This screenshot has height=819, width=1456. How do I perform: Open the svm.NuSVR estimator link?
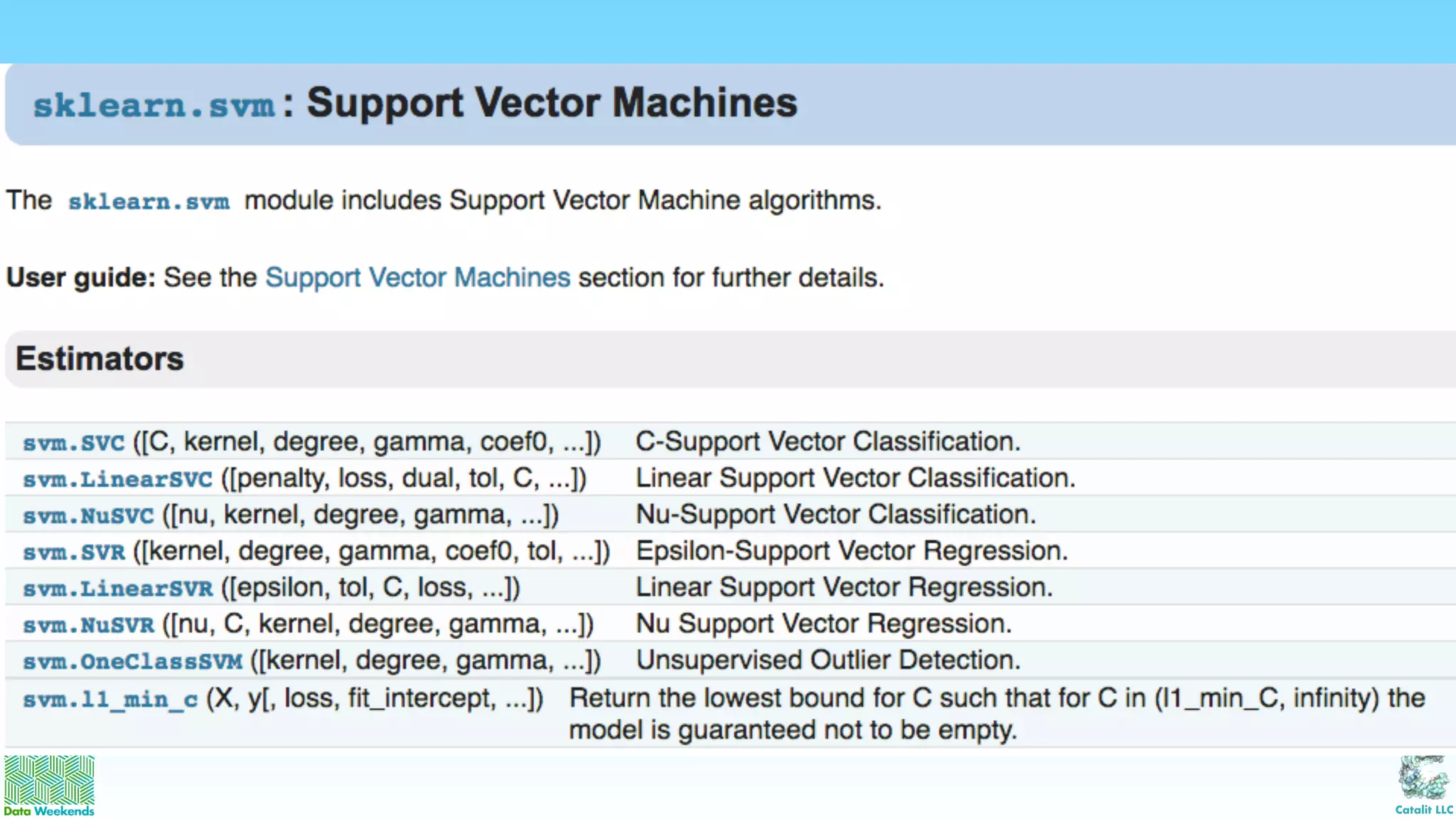pyautogui.click(x=88, y=625)
